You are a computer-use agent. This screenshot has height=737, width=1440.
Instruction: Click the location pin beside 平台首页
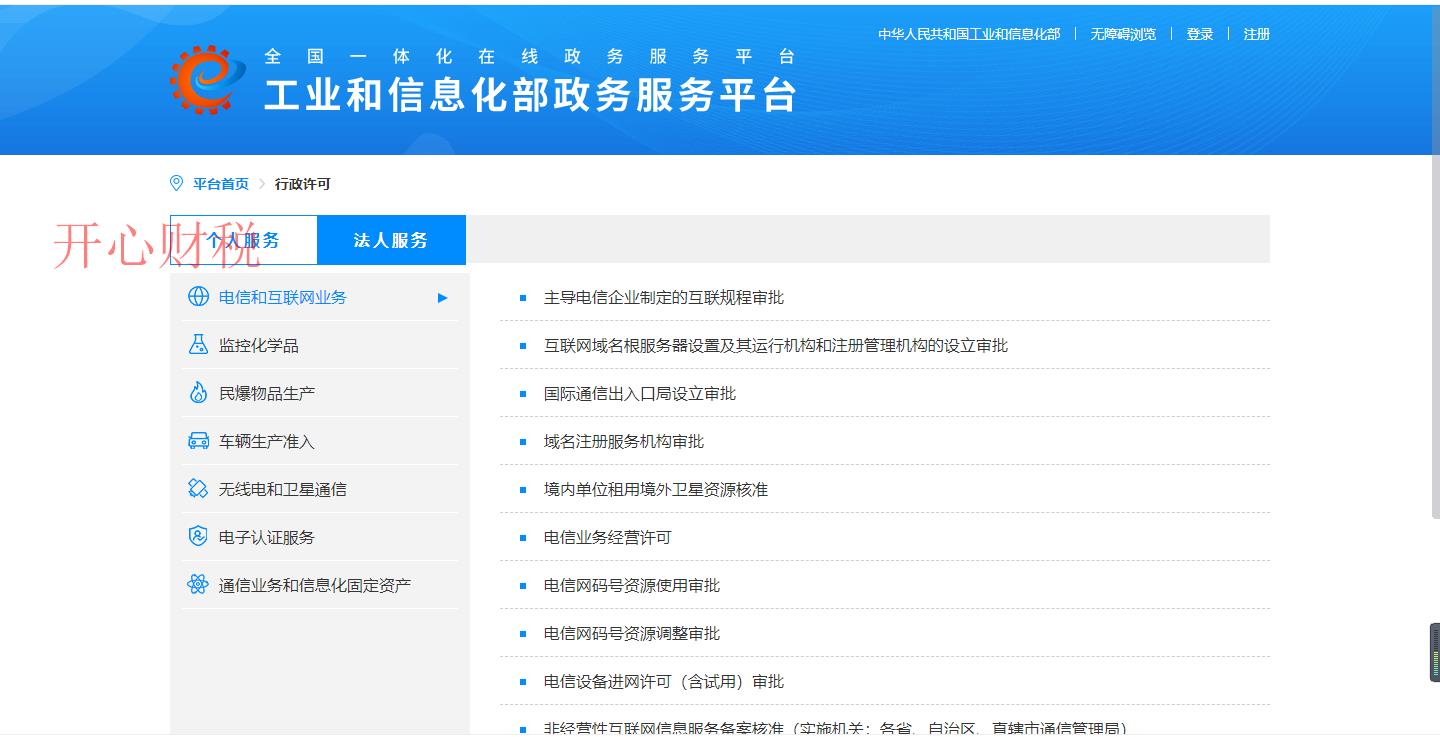click(x=175, y=182)
